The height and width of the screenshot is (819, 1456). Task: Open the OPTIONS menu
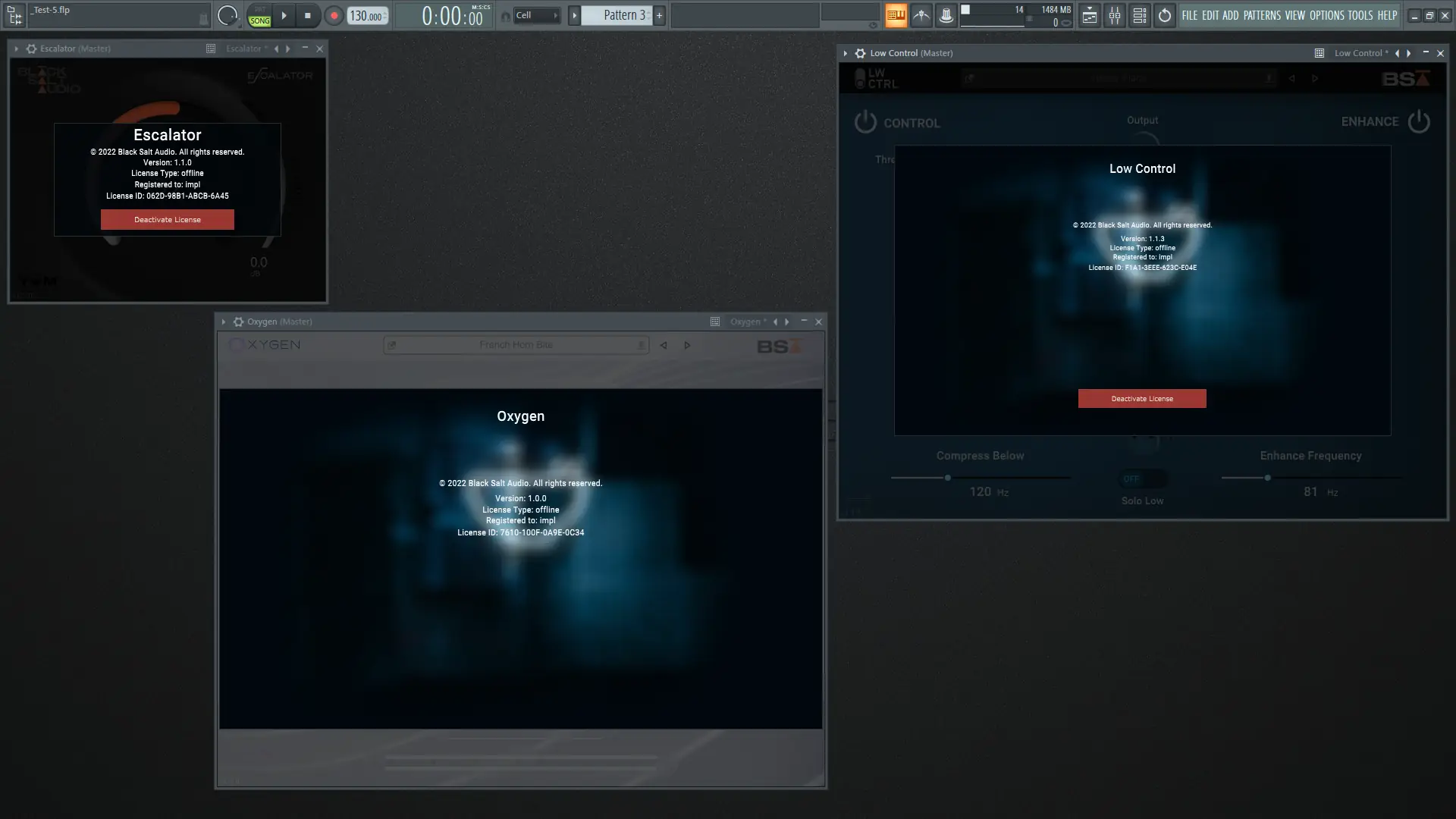click(x=1326, y=15)
